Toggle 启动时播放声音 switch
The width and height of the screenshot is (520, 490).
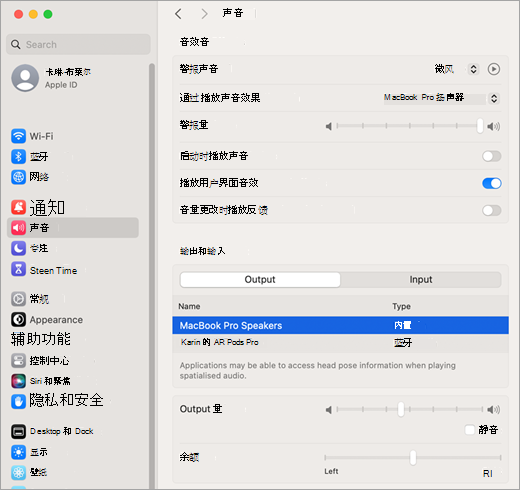pos(492,156)
